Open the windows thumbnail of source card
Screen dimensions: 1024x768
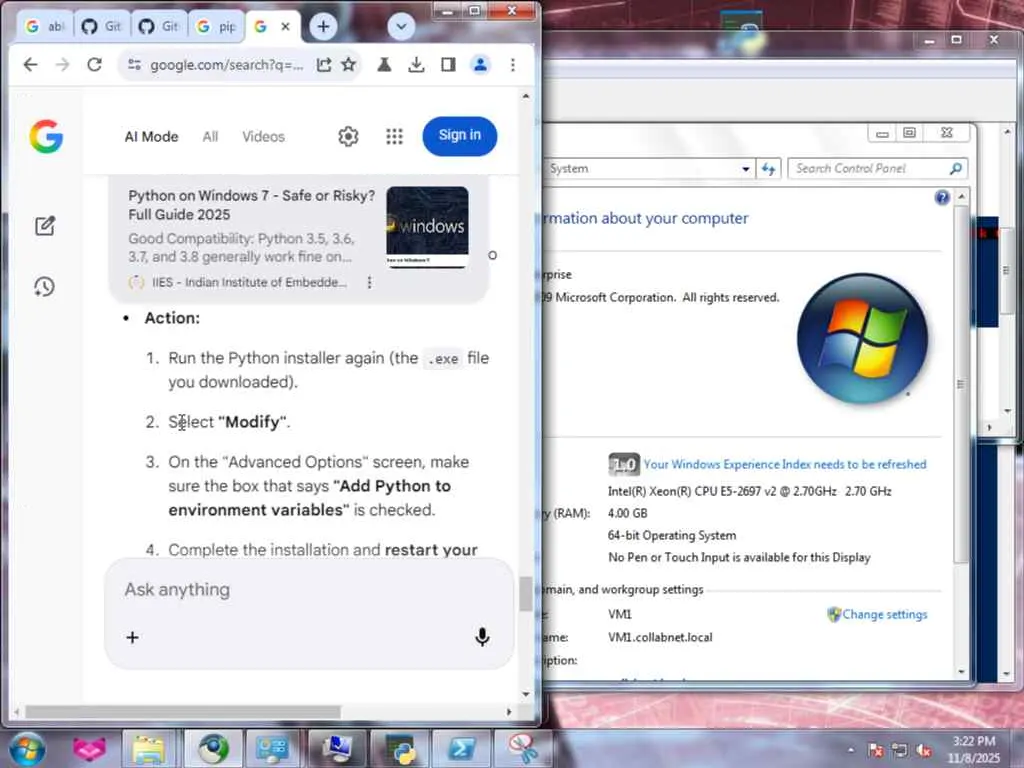point(427,226)
